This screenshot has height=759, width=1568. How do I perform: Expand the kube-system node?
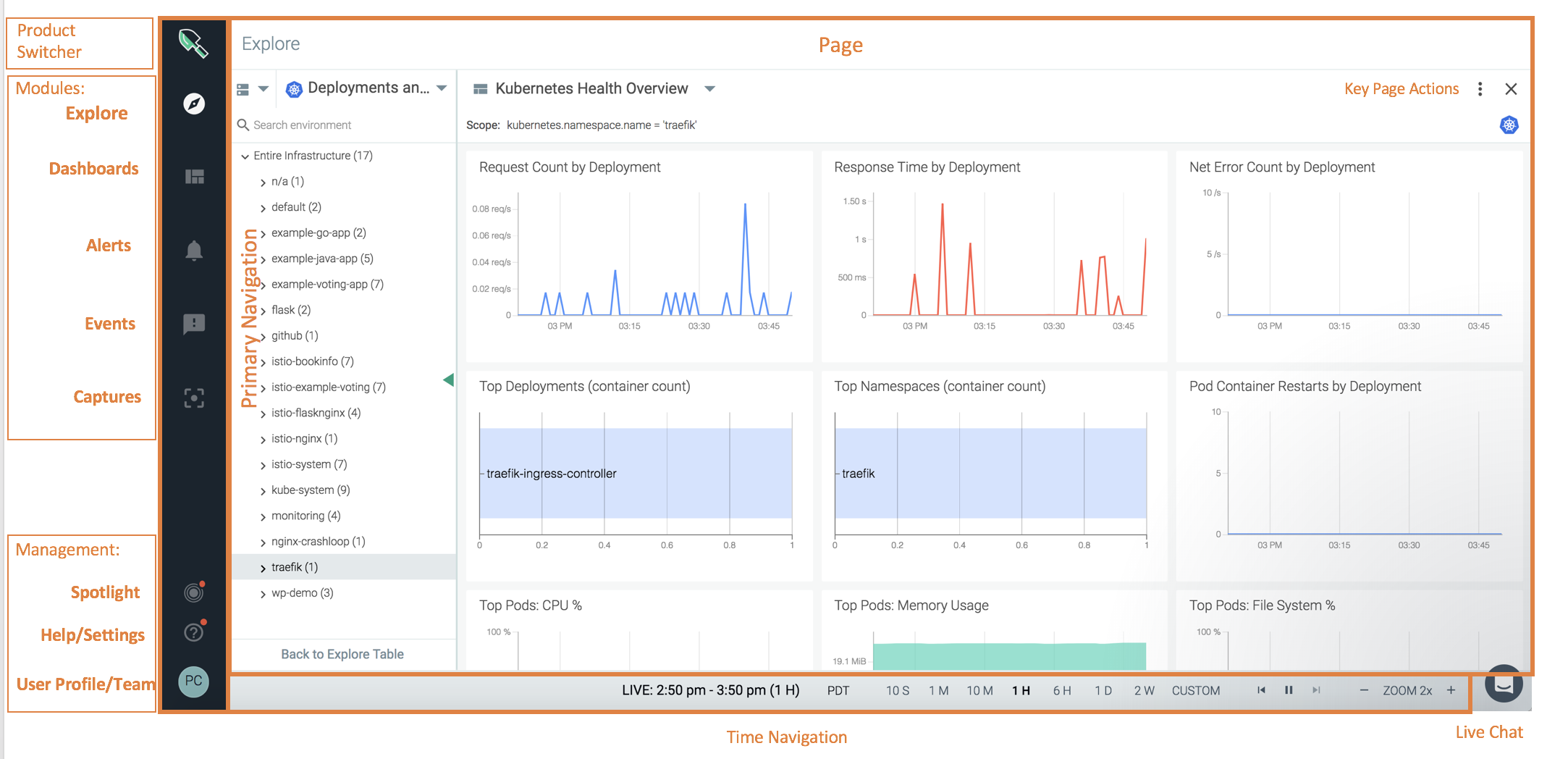point(263,490)
